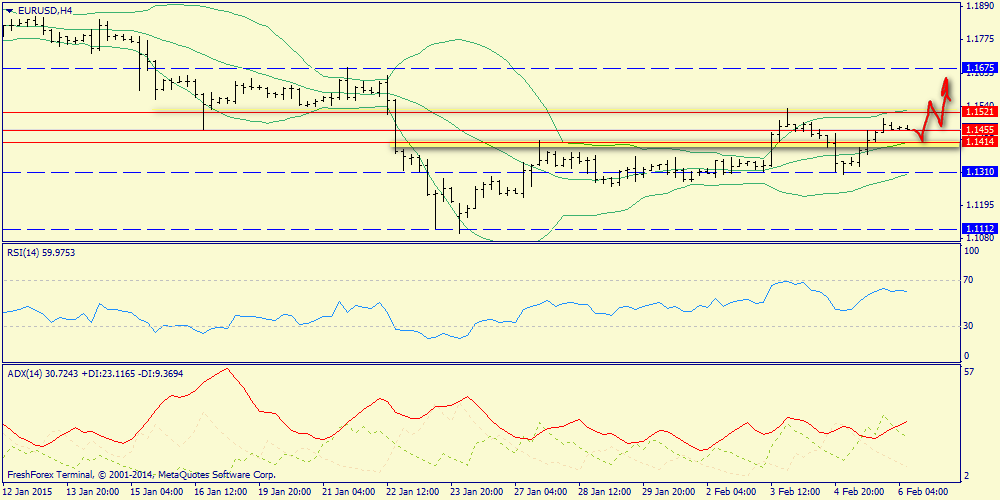The image size is (1000, 500).
Task: Click the FreshForex Terminal copyright text
Action: coord(141,475)
